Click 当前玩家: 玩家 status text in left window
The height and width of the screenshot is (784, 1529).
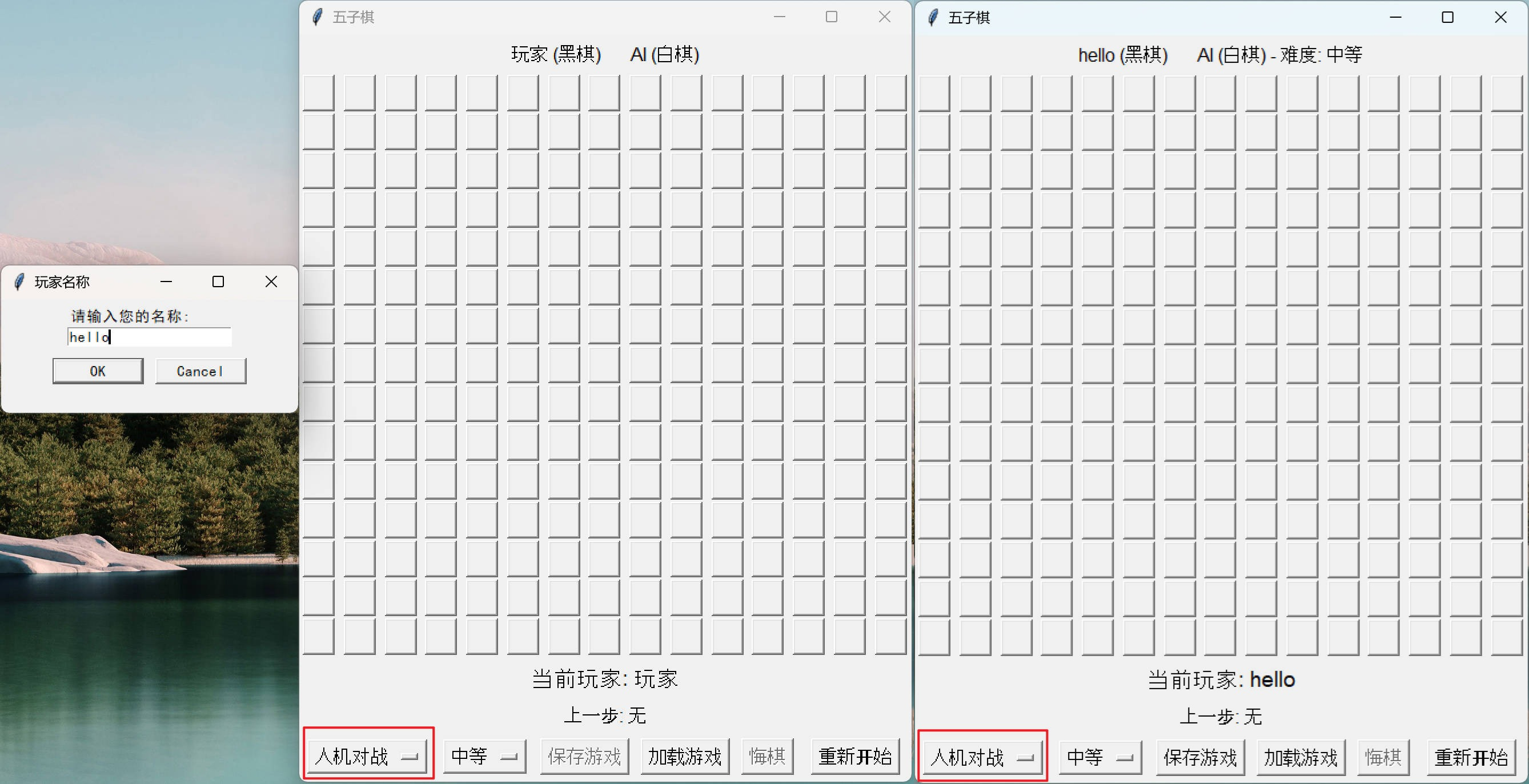pyautogui.click(x=605, y=679)
